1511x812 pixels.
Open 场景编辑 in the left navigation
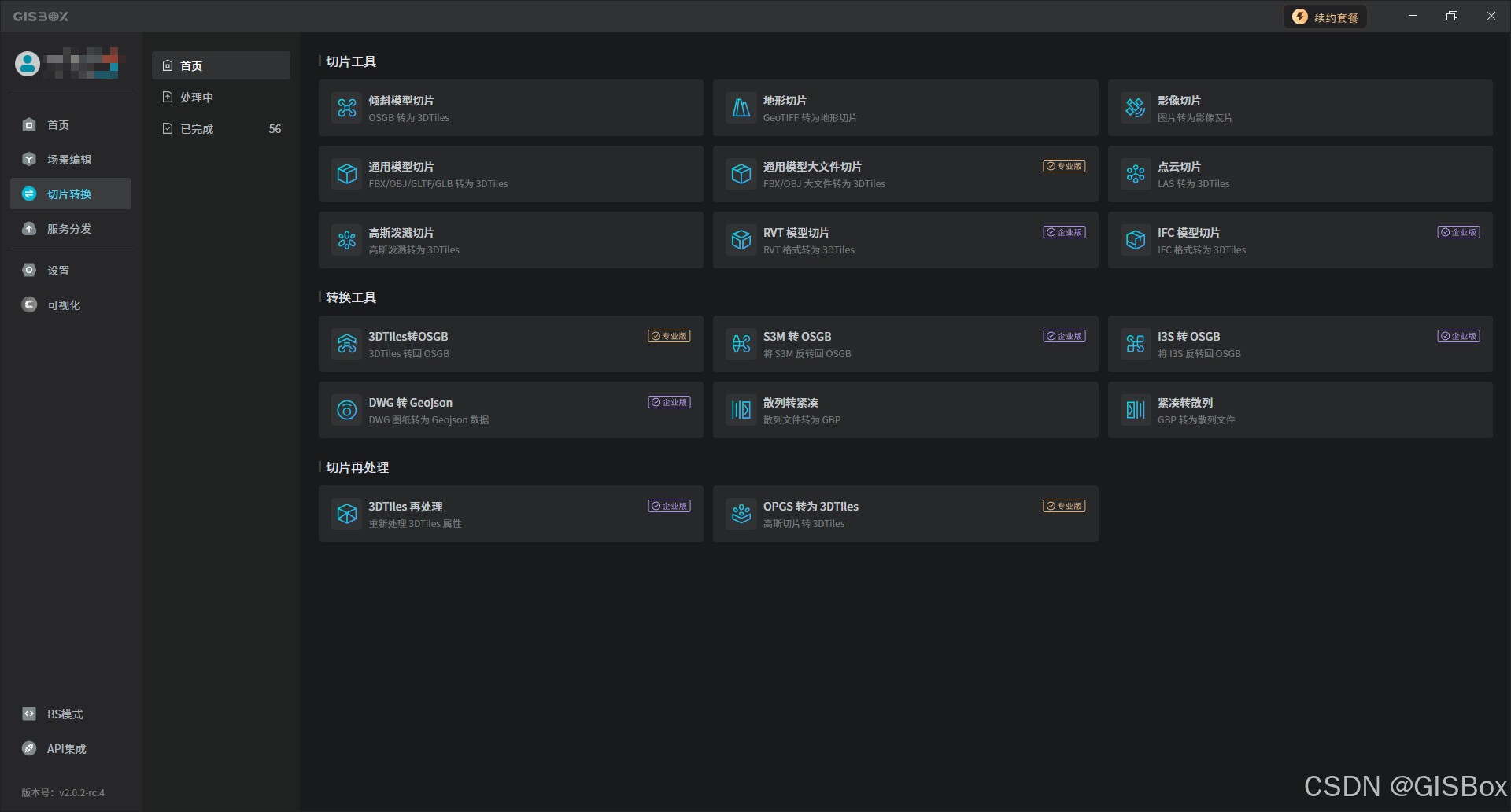(x=71, y=159)
